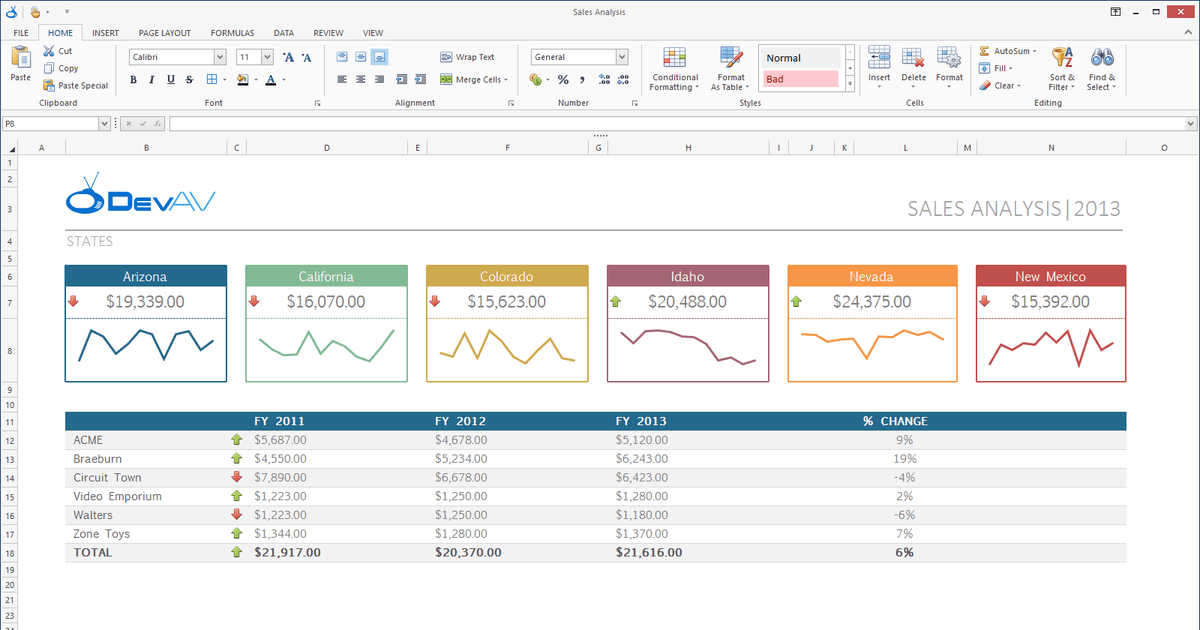Click the Cut scissors icon
The height and width of the screenshot is (630, 1200).
[49, 51]
